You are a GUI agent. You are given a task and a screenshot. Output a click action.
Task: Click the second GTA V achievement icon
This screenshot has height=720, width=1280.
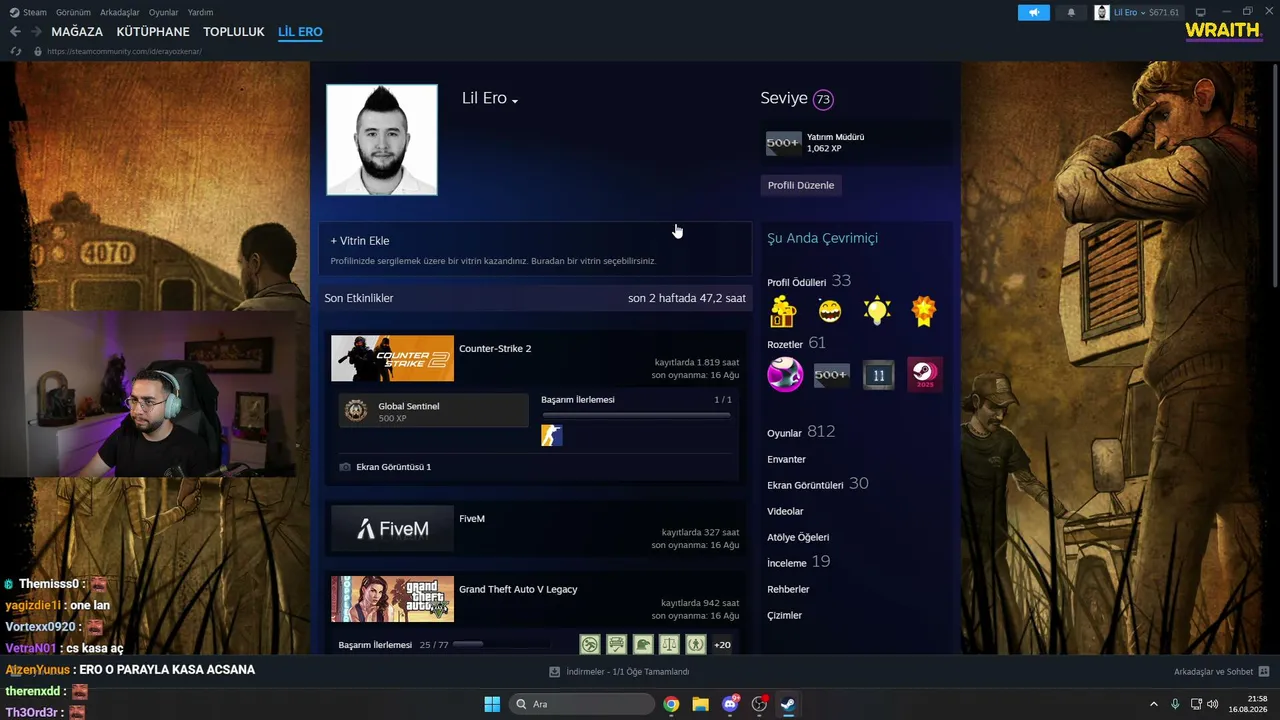coord(617,645)
